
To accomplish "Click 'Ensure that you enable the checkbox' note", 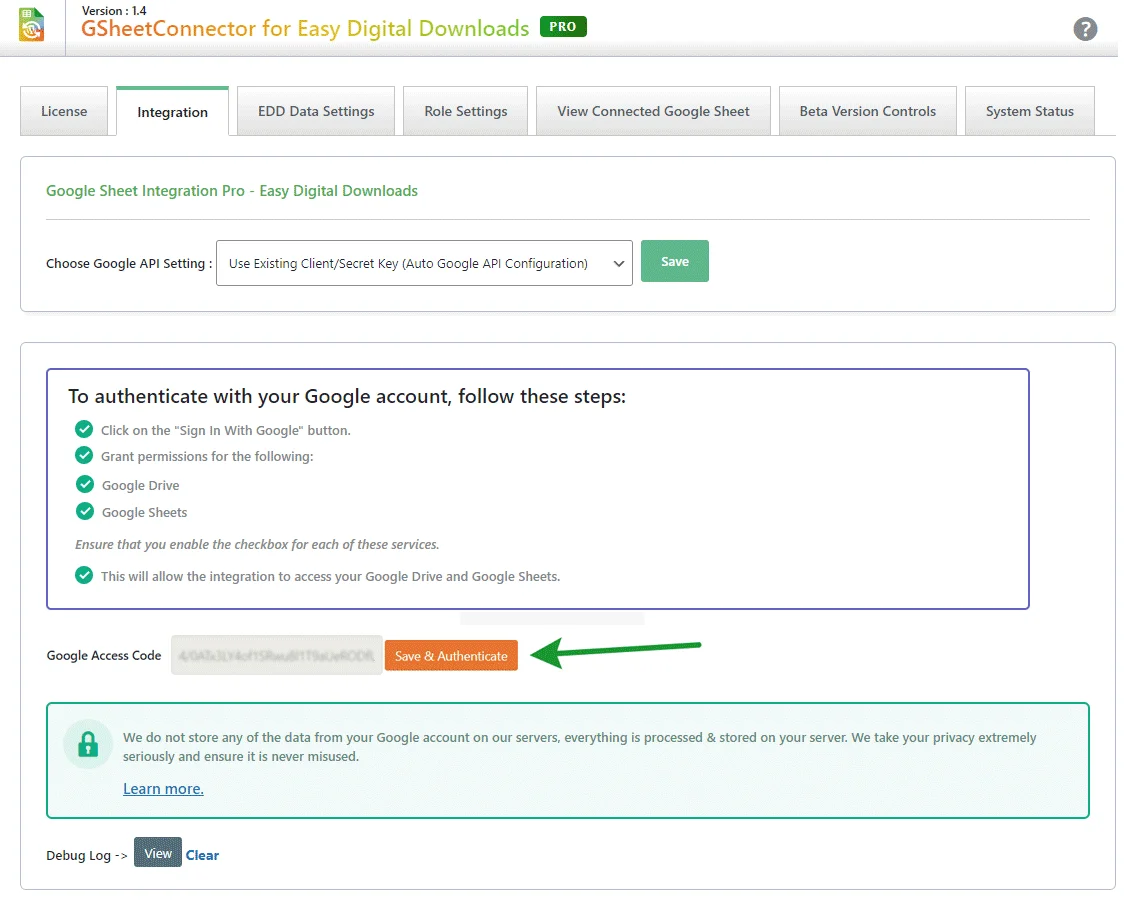I will click(257, 544).
